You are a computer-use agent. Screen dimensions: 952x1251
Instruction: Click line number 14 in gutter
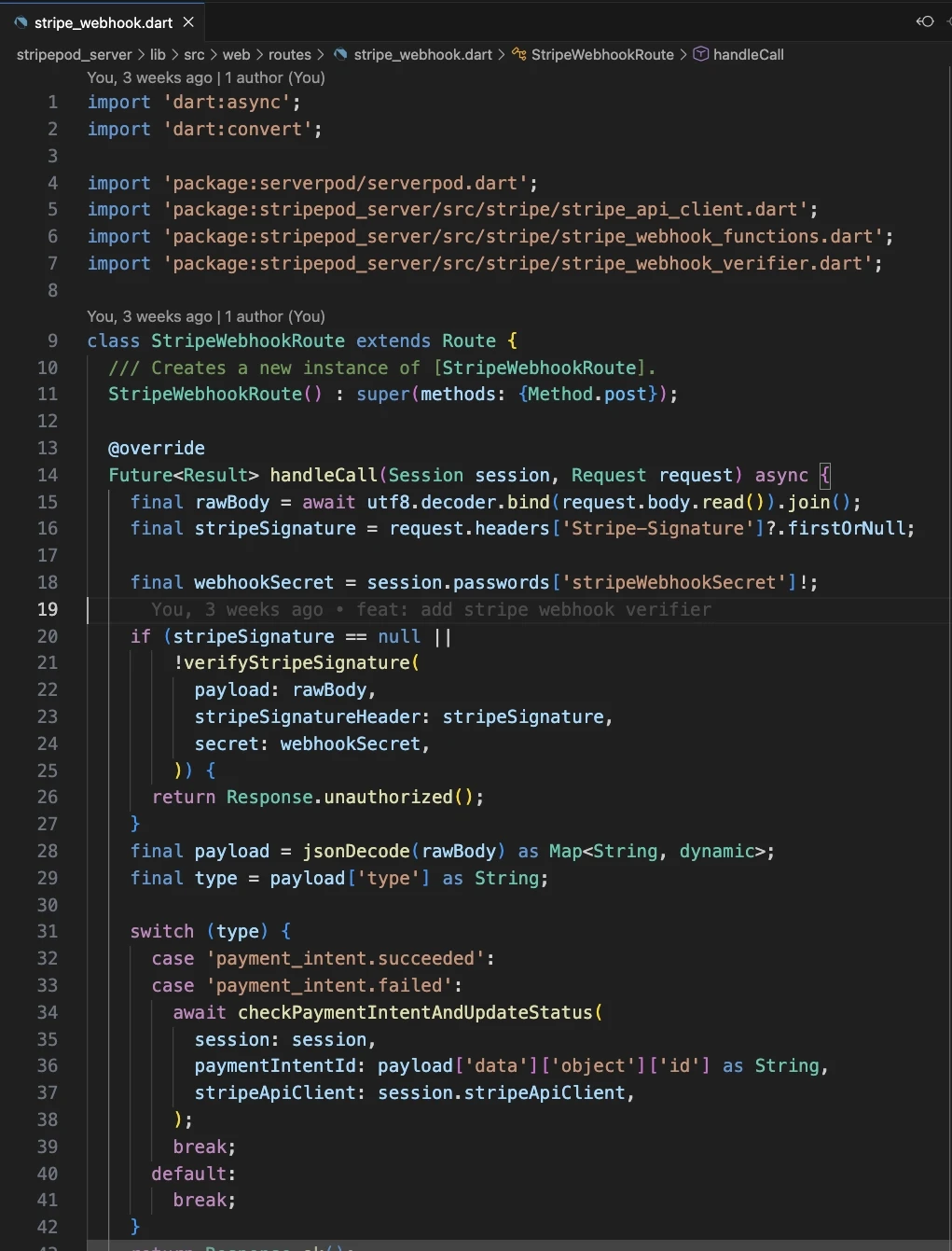[x=48, y=476]
